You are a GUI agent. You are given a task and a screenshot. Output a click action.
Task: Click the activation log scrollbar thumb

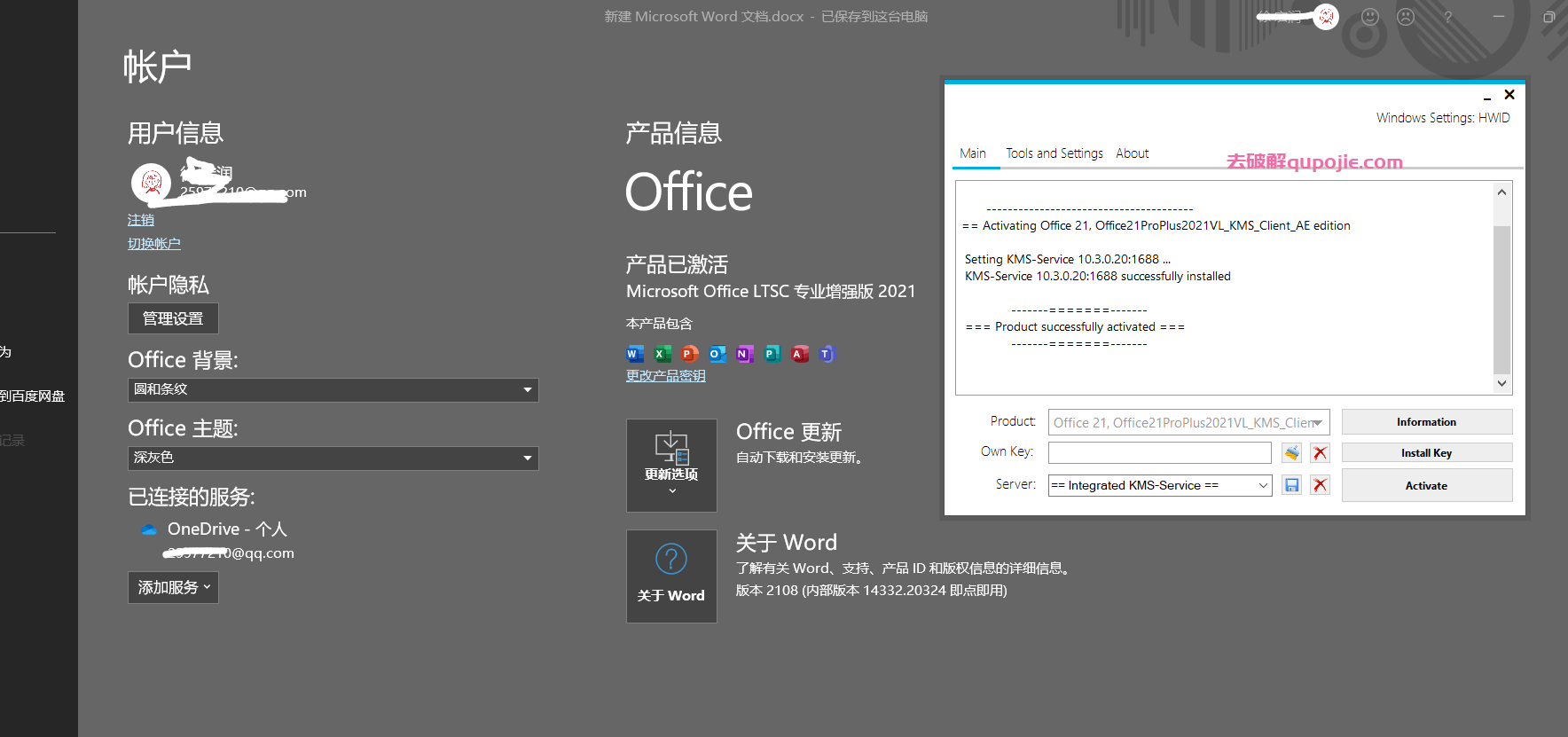tap(1501, 300)
